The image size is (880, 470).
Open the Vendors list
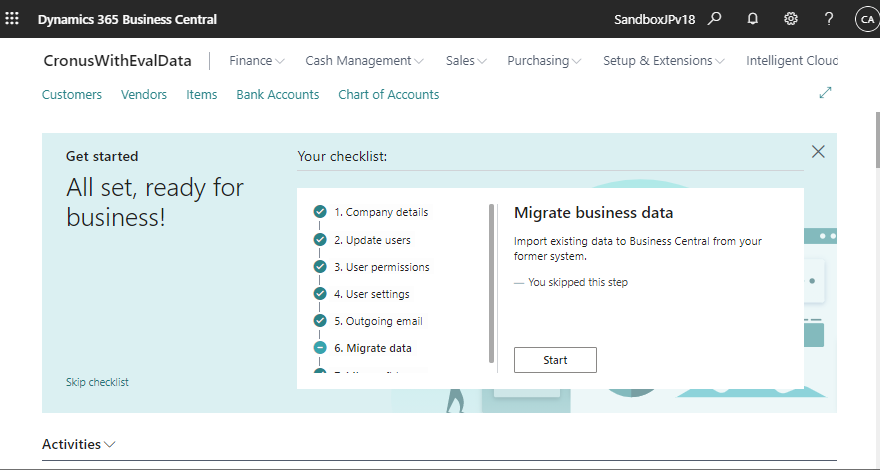pyautogui.click(x=144, y=94)
